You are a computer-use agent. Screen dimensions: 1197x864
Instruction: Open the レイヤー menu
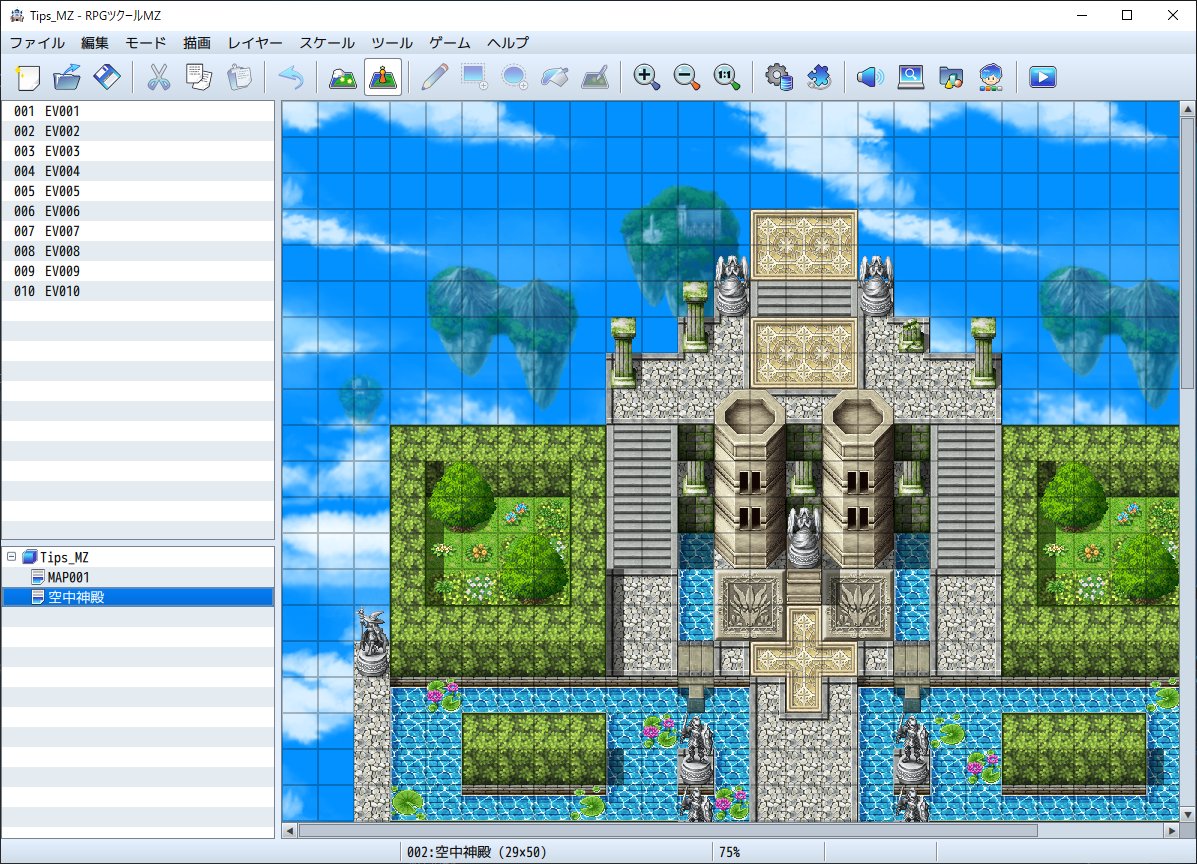[255, 43]
